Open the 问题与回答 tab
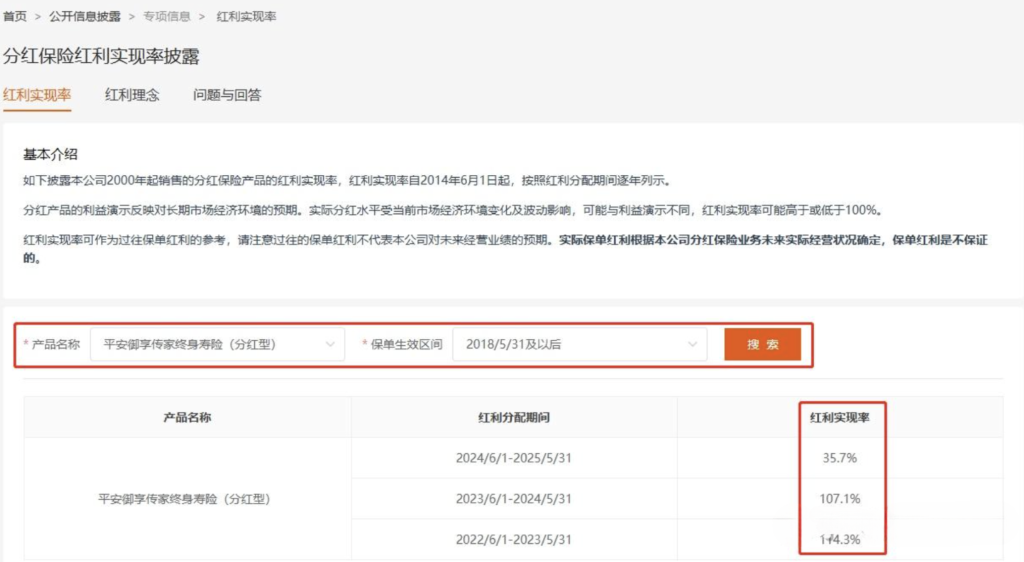 [227, 96]
